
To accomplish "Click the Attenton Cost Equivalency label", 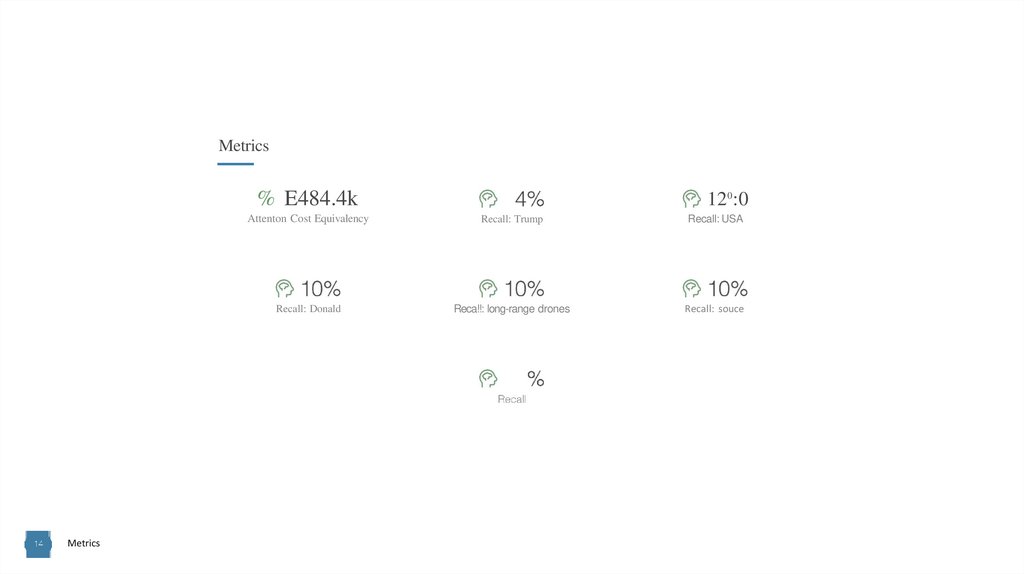I will tap(308, 219).
